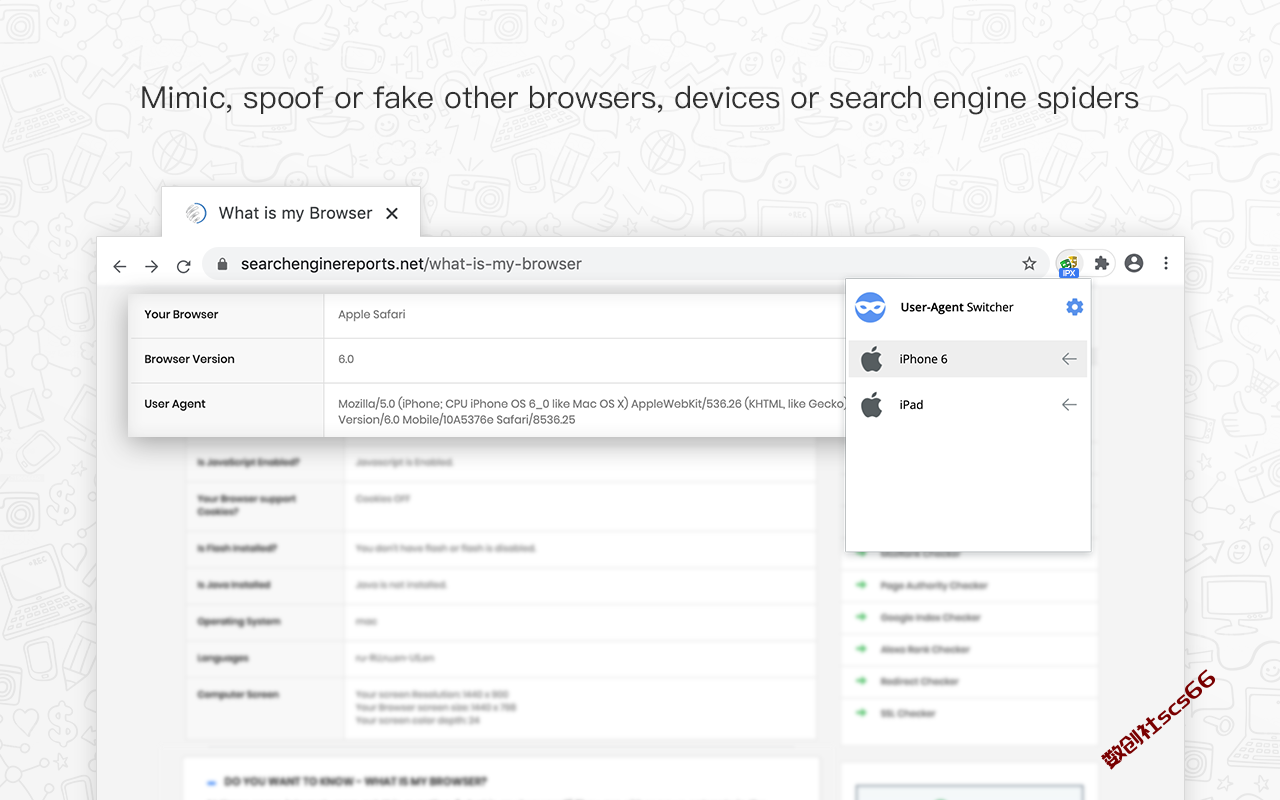Click the padlock site security icon
Viewport: 1280px width, 800px height.
[x=222, y=264]
